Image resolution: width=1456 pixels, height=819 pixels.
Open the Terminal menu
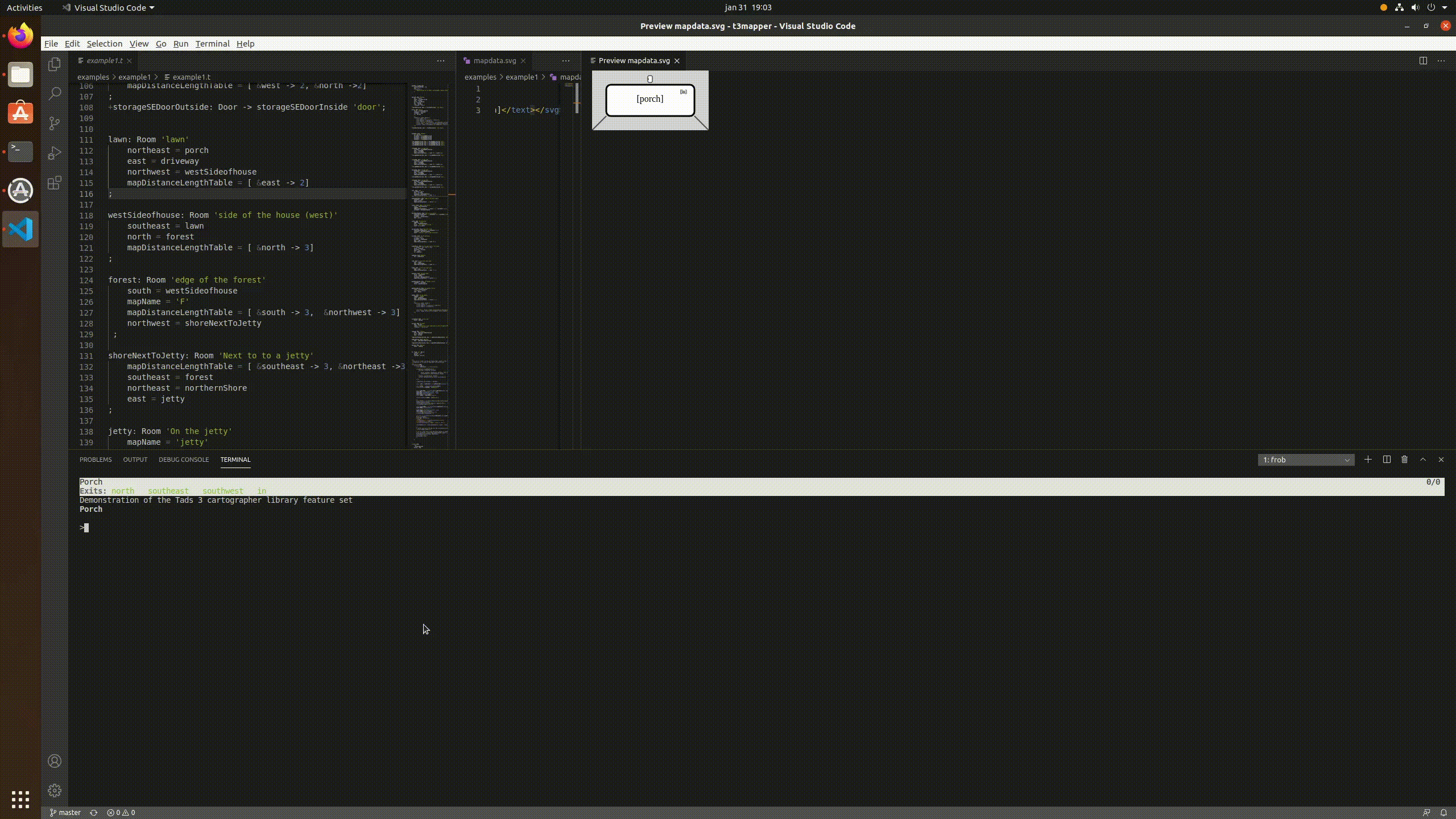point(212,44)
